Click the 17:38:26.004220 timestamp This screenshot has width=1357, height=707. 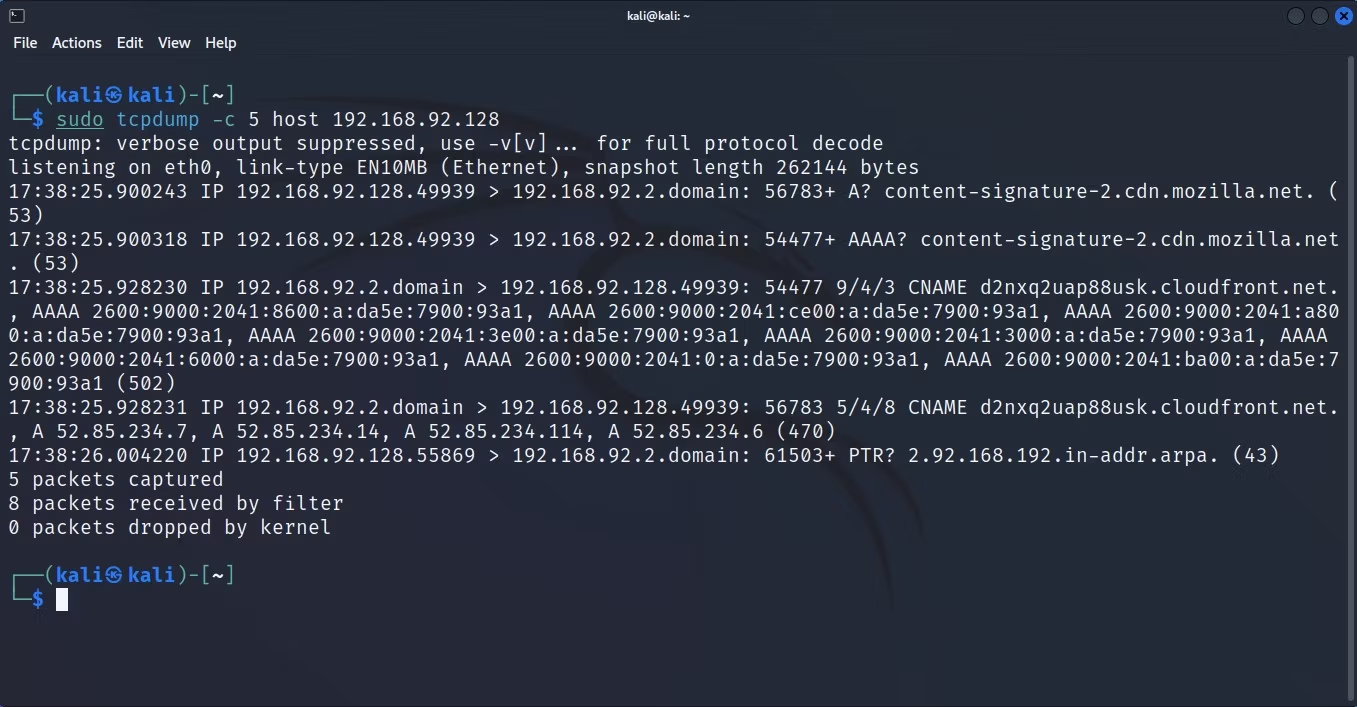pyautogui.click(x=98, y=455)
